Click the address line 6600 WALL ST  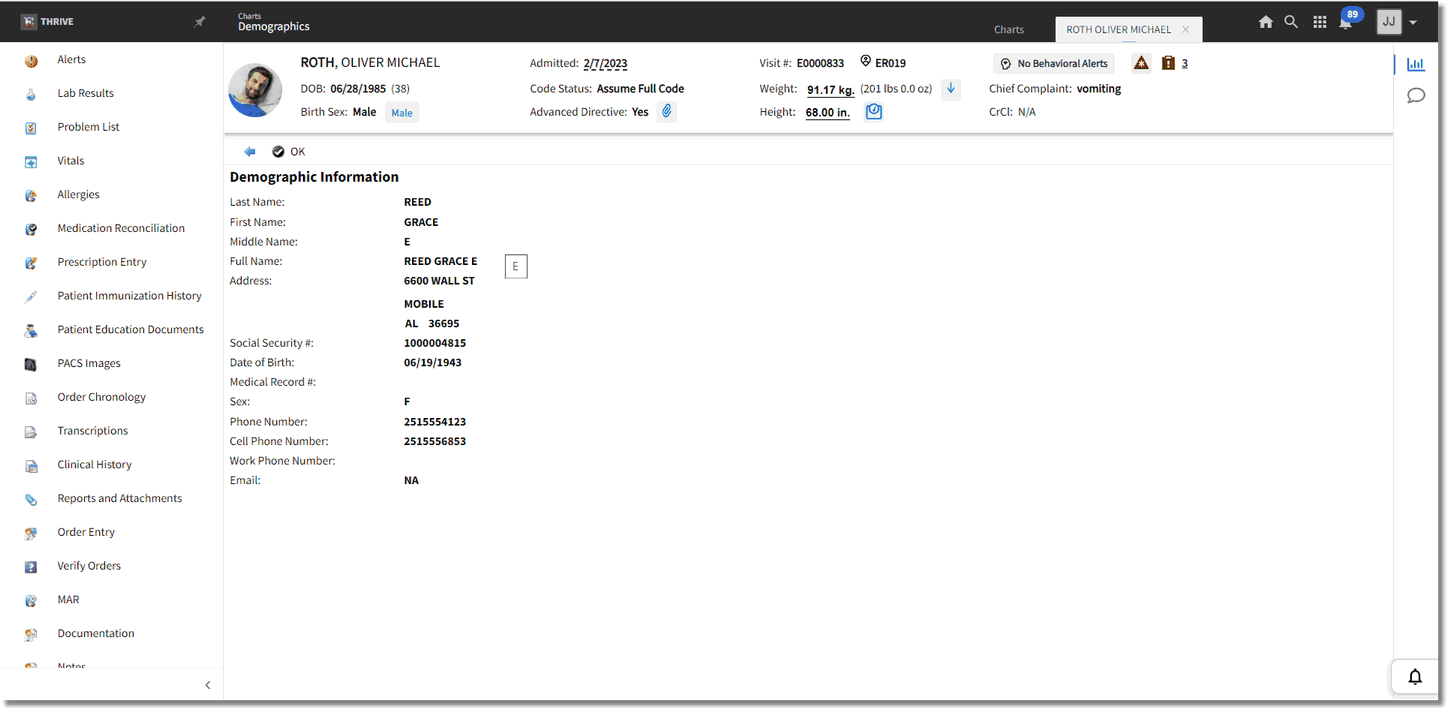(439, 281)
